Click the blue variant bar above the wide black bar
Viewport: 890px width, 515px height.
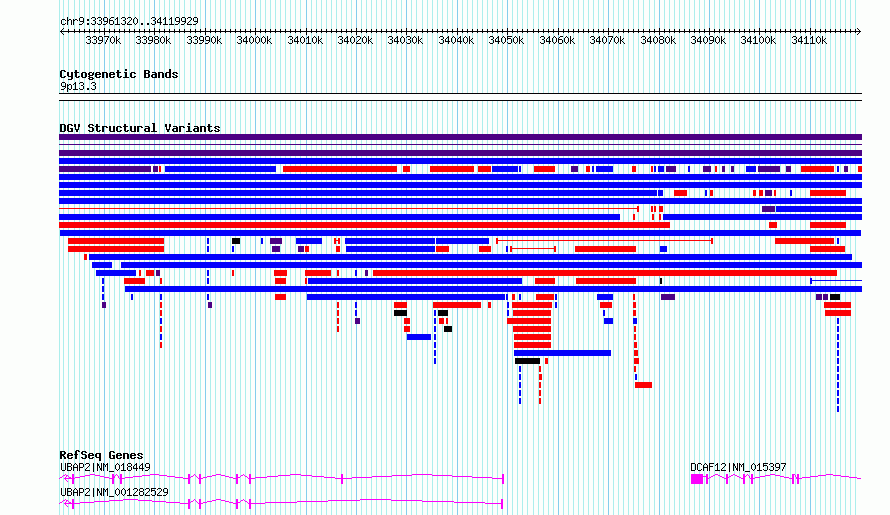tap(562, 353)
